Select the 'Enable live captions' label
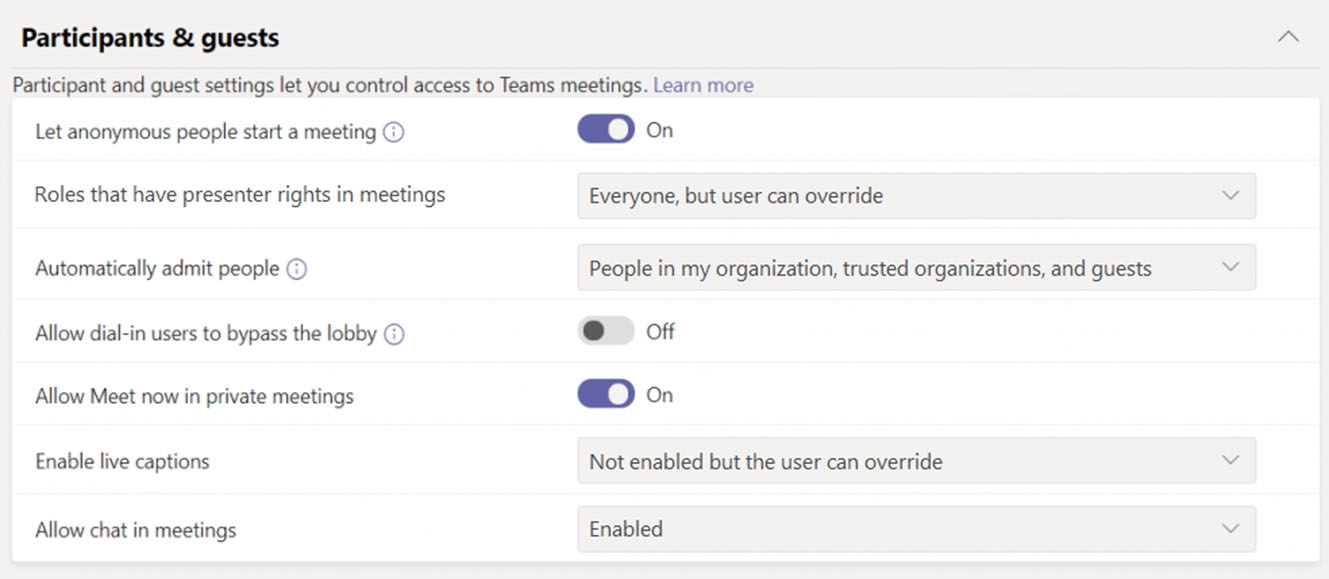Image resolution: width=1329 pixels, height=579 pixels. point(122,462)
